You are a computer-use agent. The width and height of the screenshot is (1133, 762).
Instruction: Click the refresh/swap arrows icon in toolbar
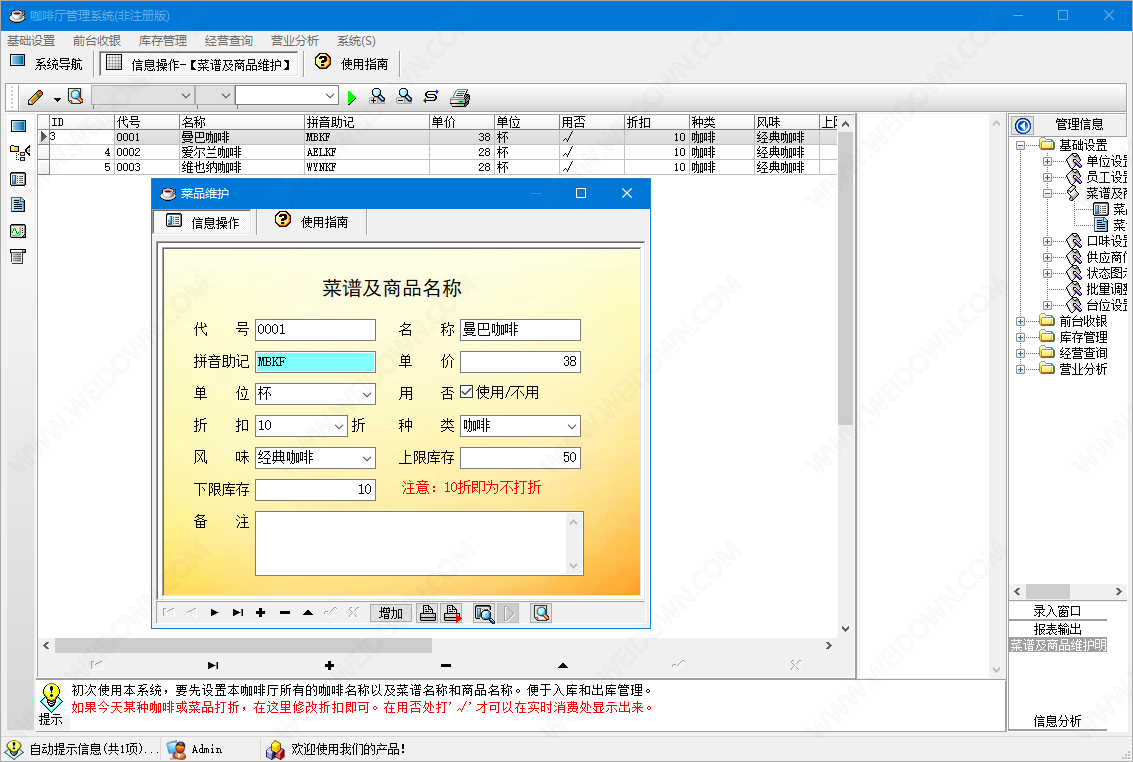(x=431, y=97)
